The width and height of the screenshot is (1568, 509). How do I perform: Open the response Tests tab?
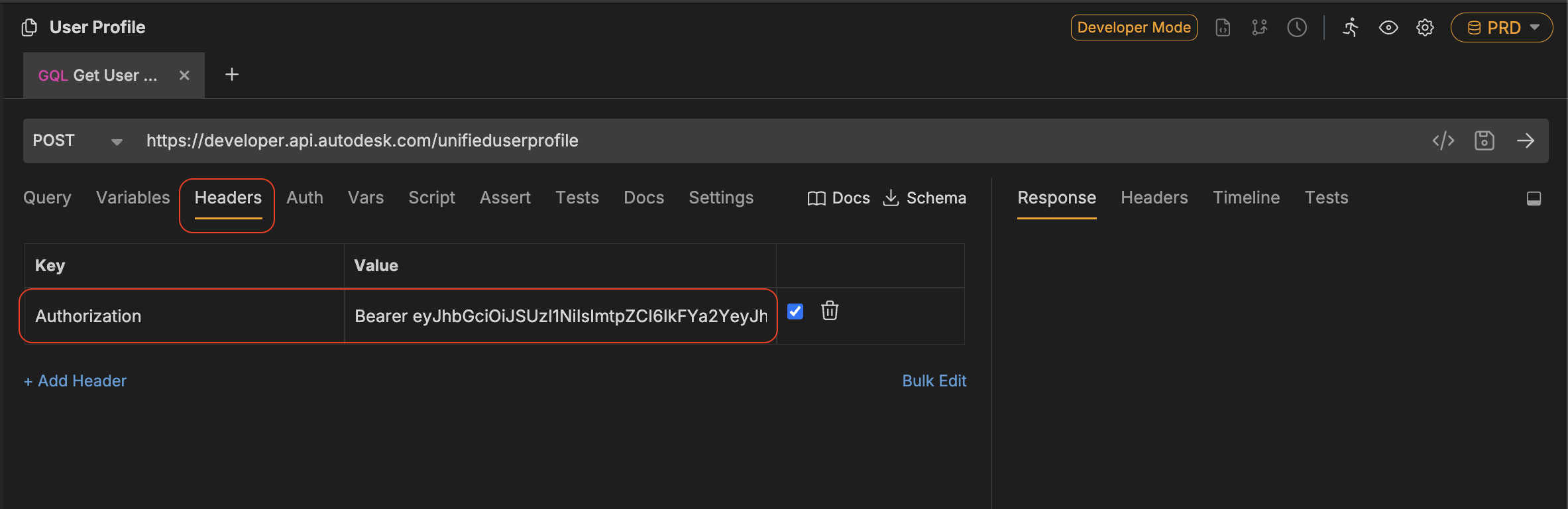(x=1327, y=198)
